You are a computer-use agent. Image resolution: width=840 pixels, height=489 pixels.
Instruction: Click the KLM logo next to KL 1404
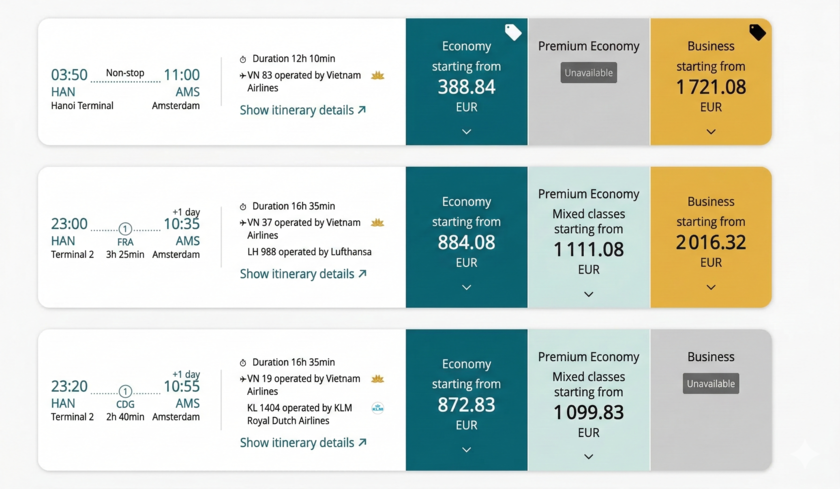tap(378, 408)
